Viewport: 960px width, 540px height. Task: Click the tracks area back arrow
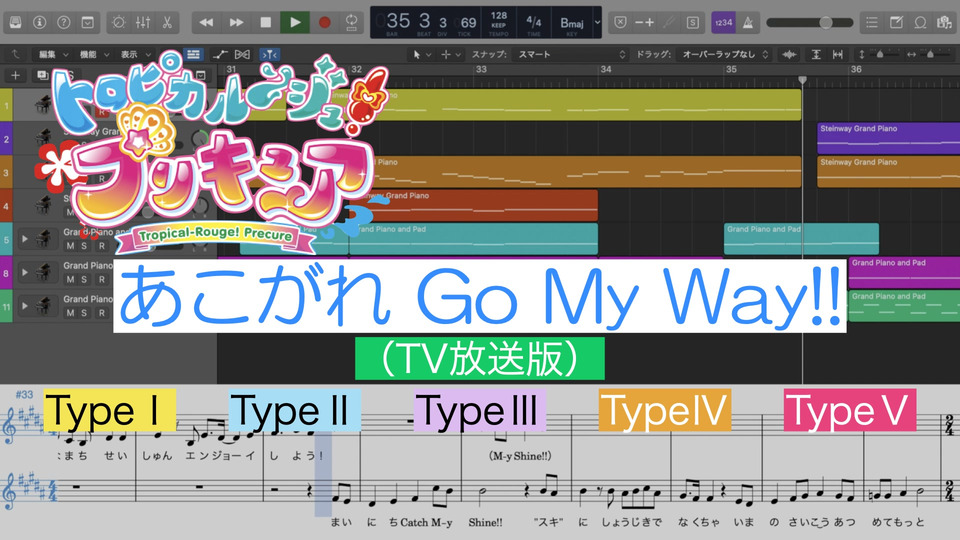[15, 54]
